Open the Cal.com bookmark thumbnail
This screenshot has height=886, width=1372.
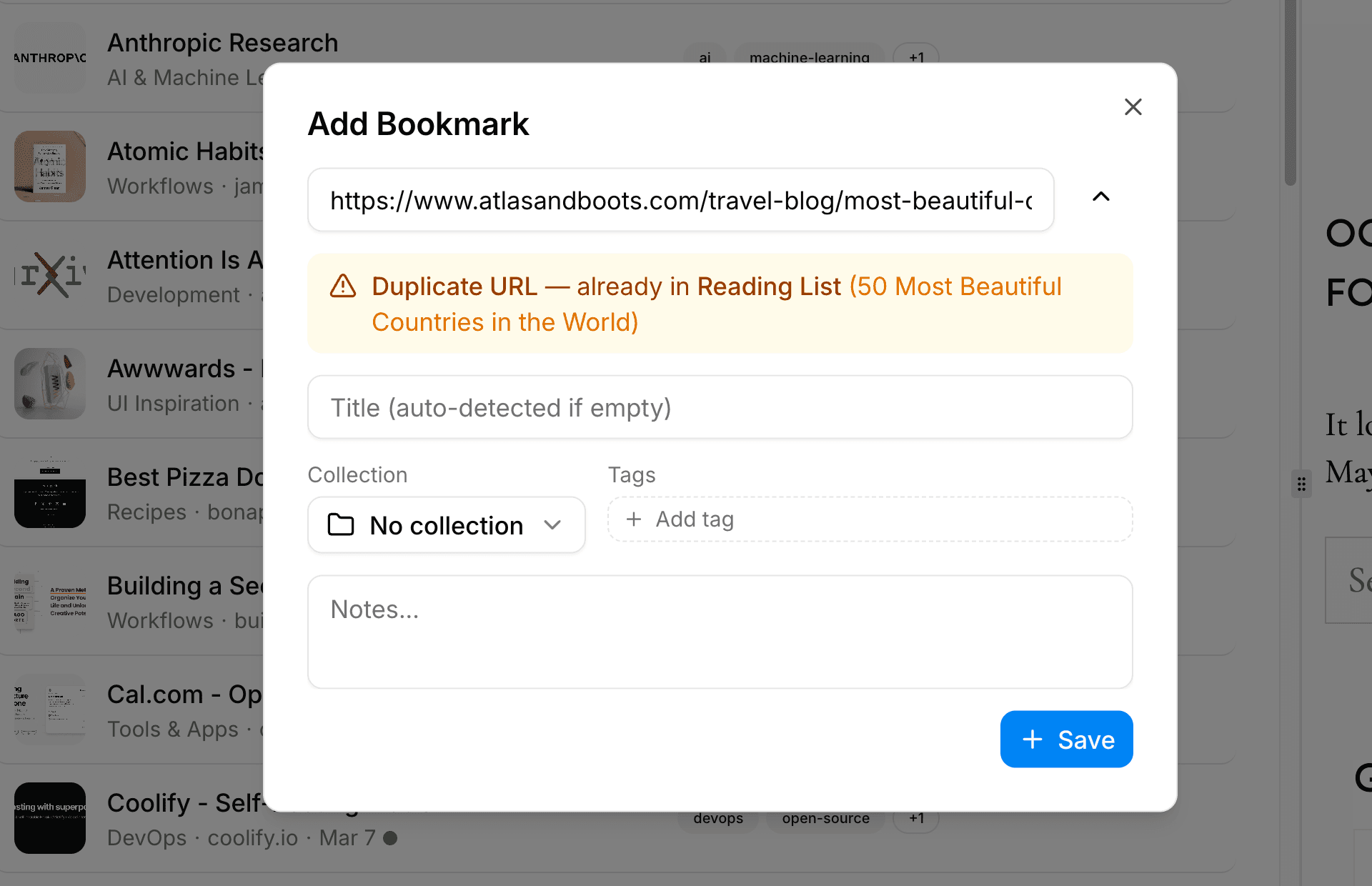[x=50, y=710]
